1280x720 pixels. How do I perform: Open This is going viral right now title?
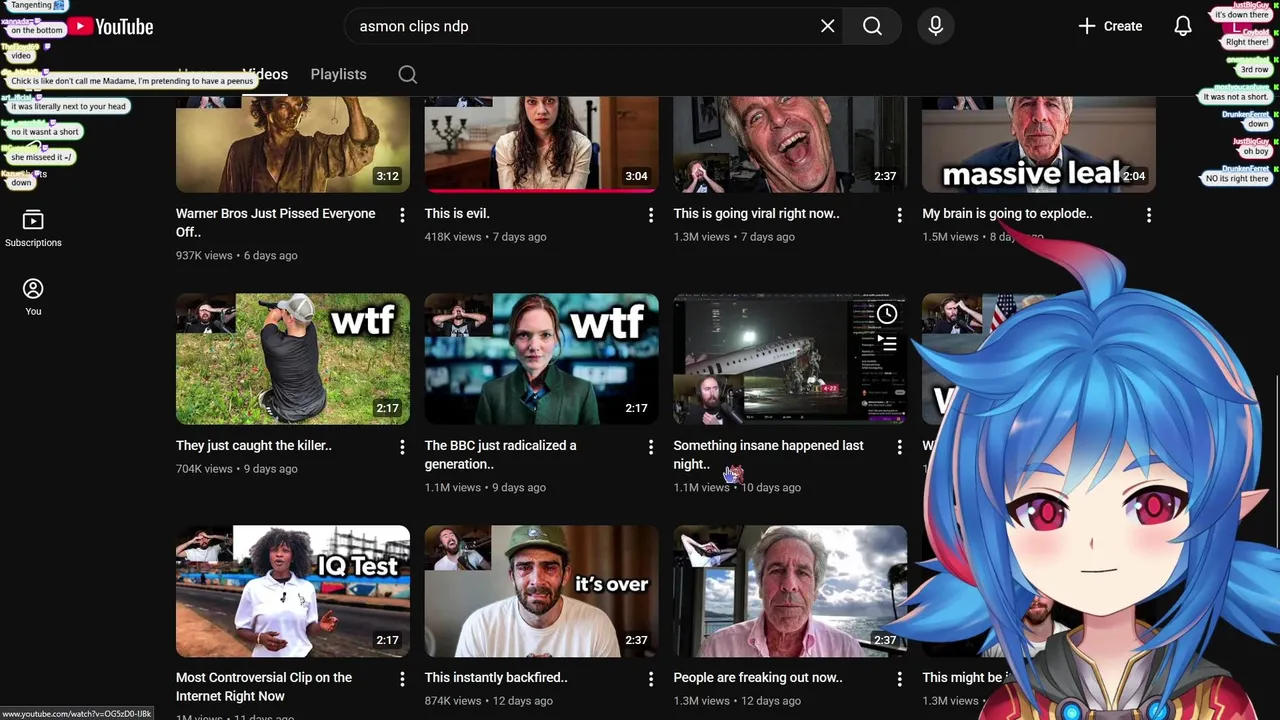click(x=756, y=213)
